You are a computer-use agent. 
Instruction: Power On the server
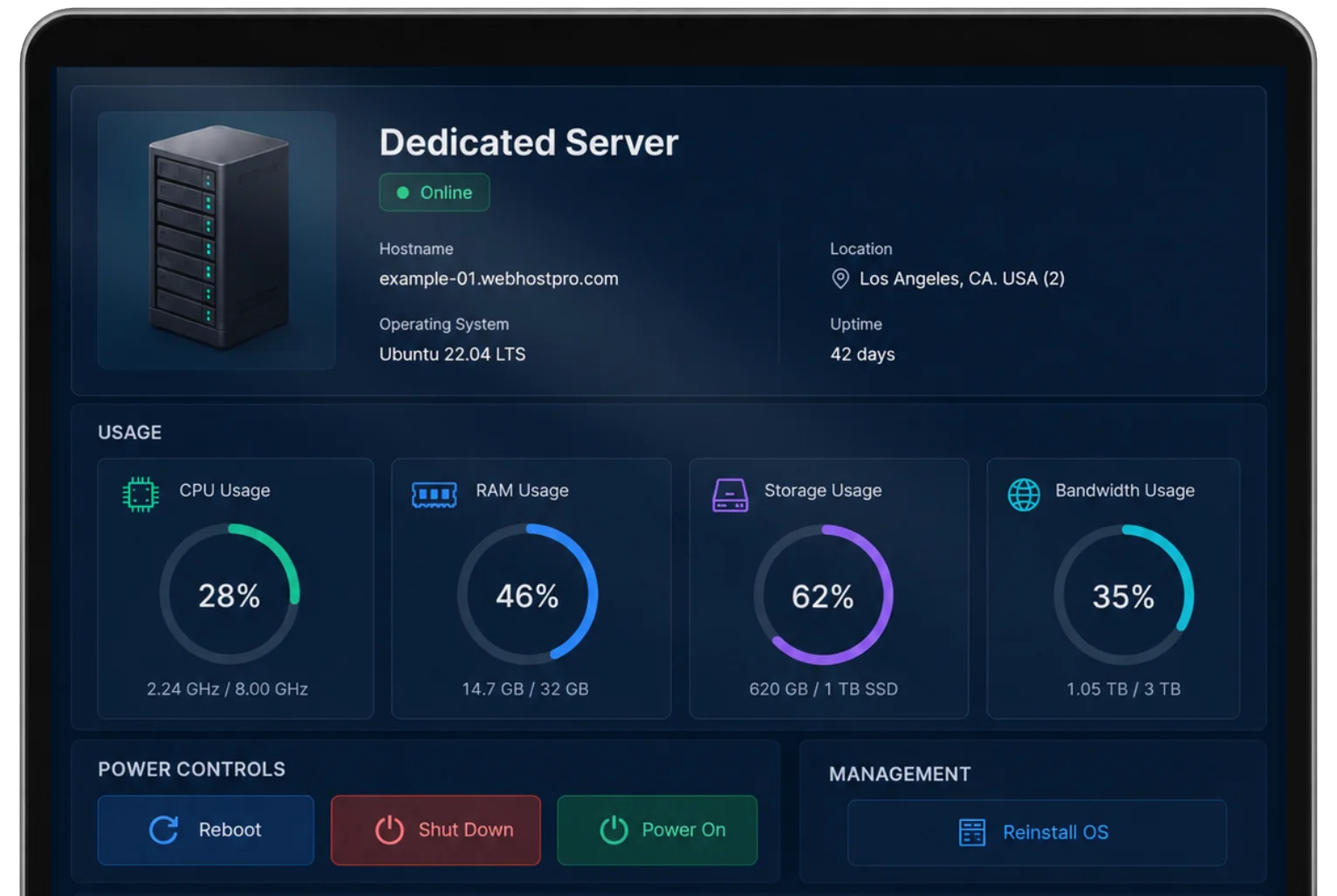point(657,830)
